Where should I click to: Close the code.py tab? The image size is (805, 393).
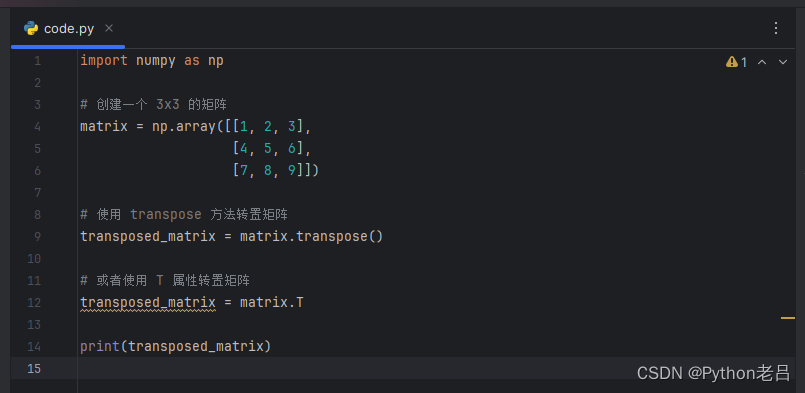coord(109,28)
